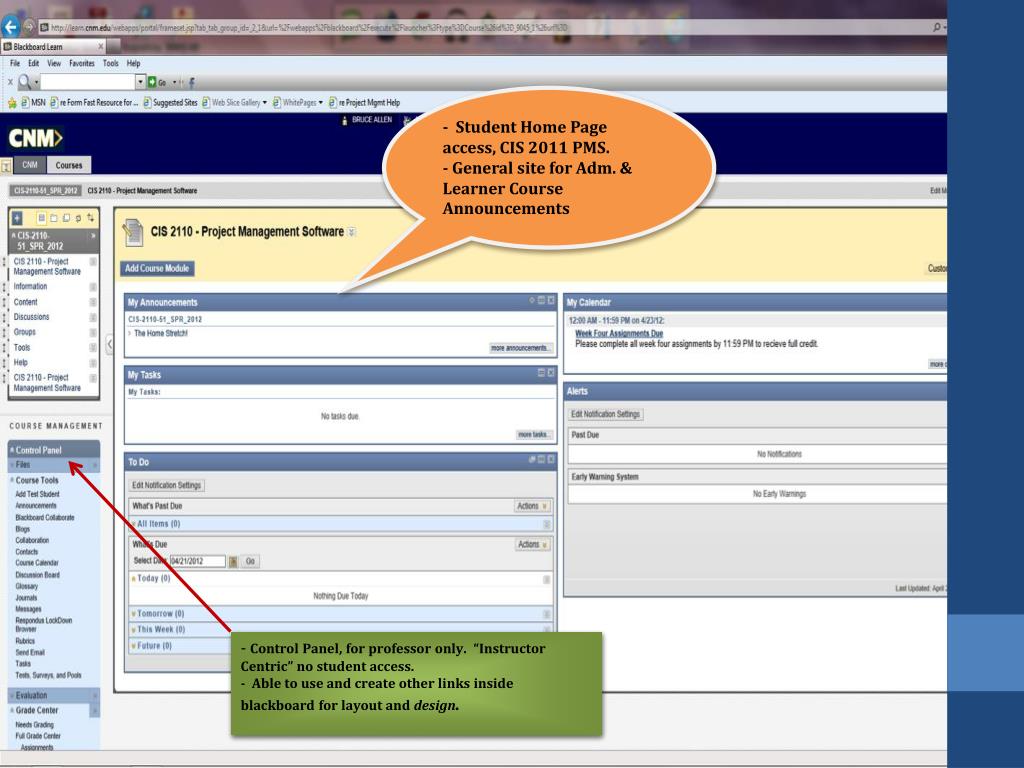Open the toolbar search field dropdown arrow

coord(140,82)
